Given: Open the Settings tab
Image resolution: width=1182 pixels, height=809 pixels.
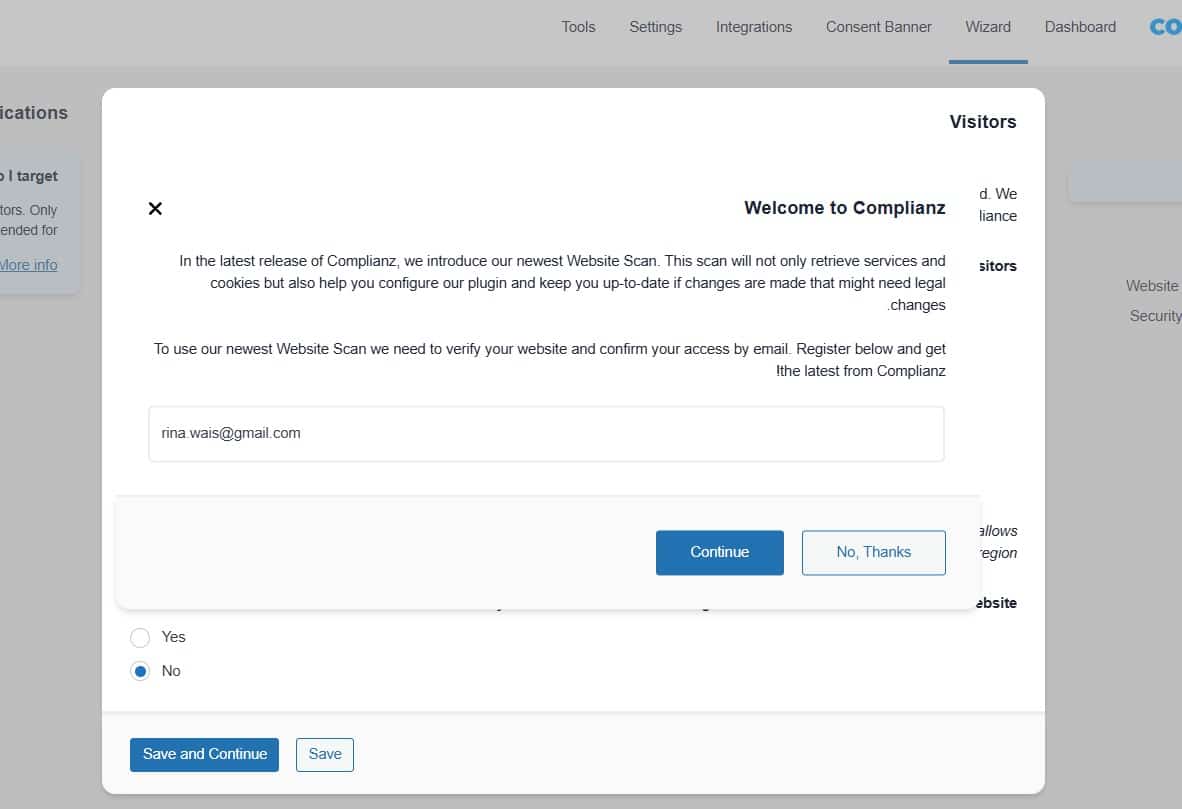Looking at the screenshot, I should pyautogui.click(x=655, y=27).
